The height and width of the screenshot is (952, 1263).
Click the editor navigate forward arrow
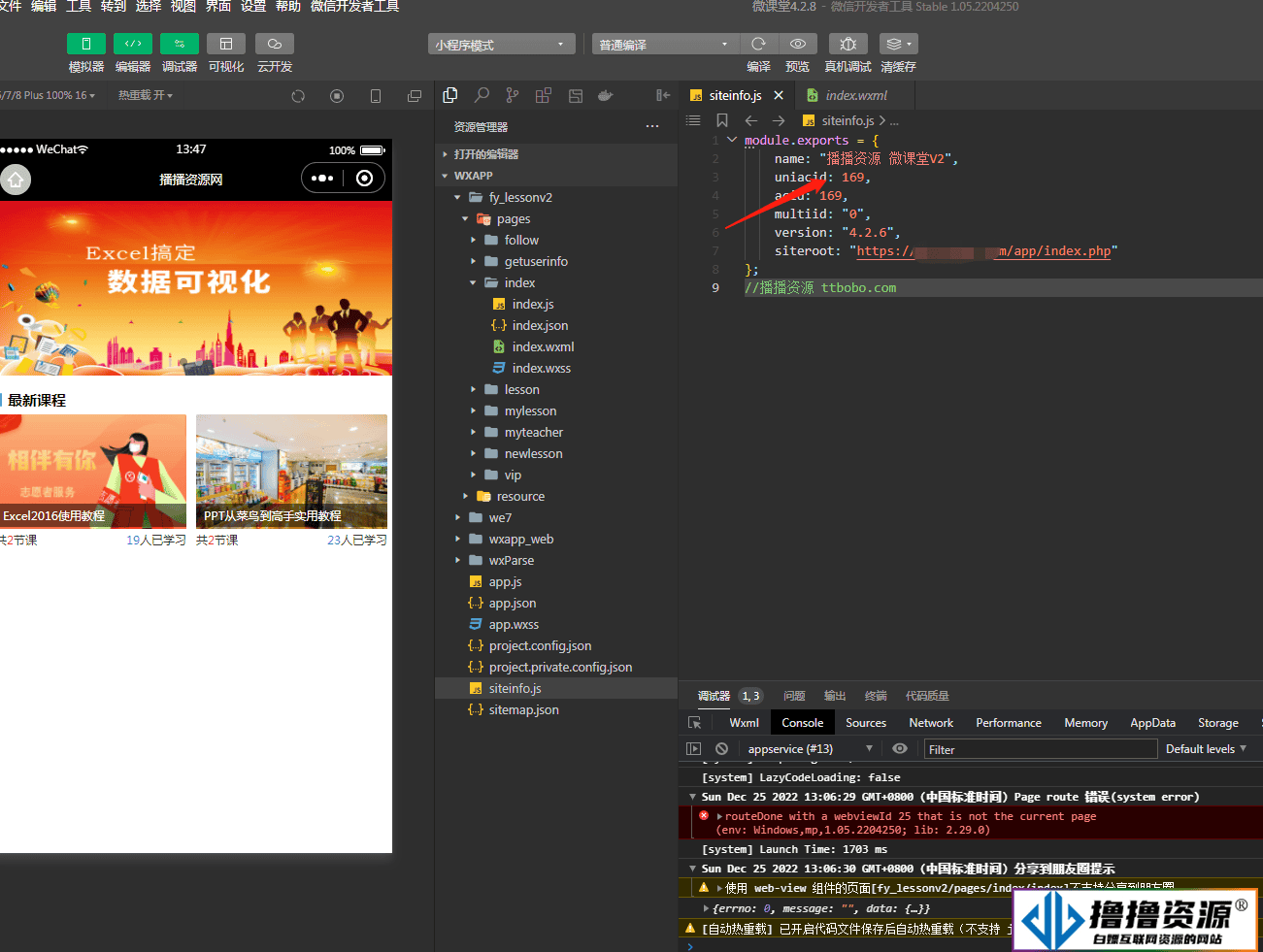(779, 120)
